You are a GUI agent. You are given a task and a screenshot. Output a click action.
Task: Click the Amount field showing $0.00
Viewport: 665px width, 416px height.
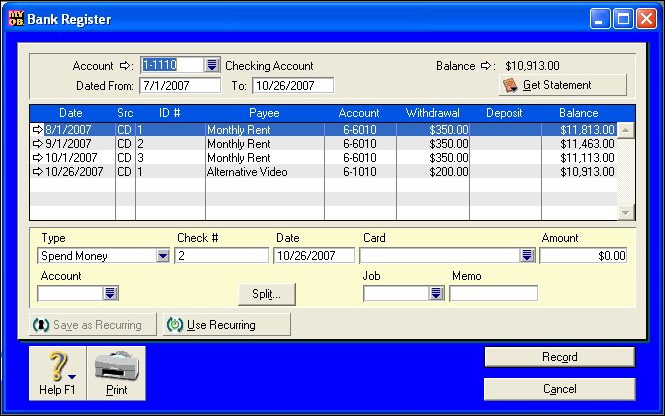point(584,256)
